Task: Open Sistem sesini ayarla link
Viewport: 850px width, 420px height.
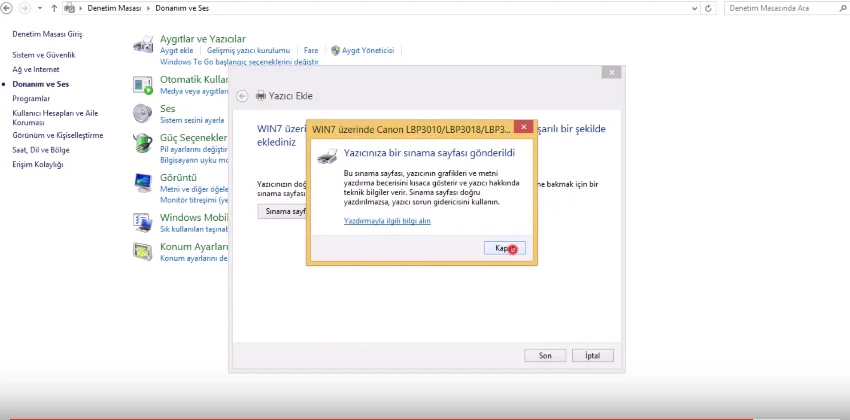Action: [x=192, y=120]
